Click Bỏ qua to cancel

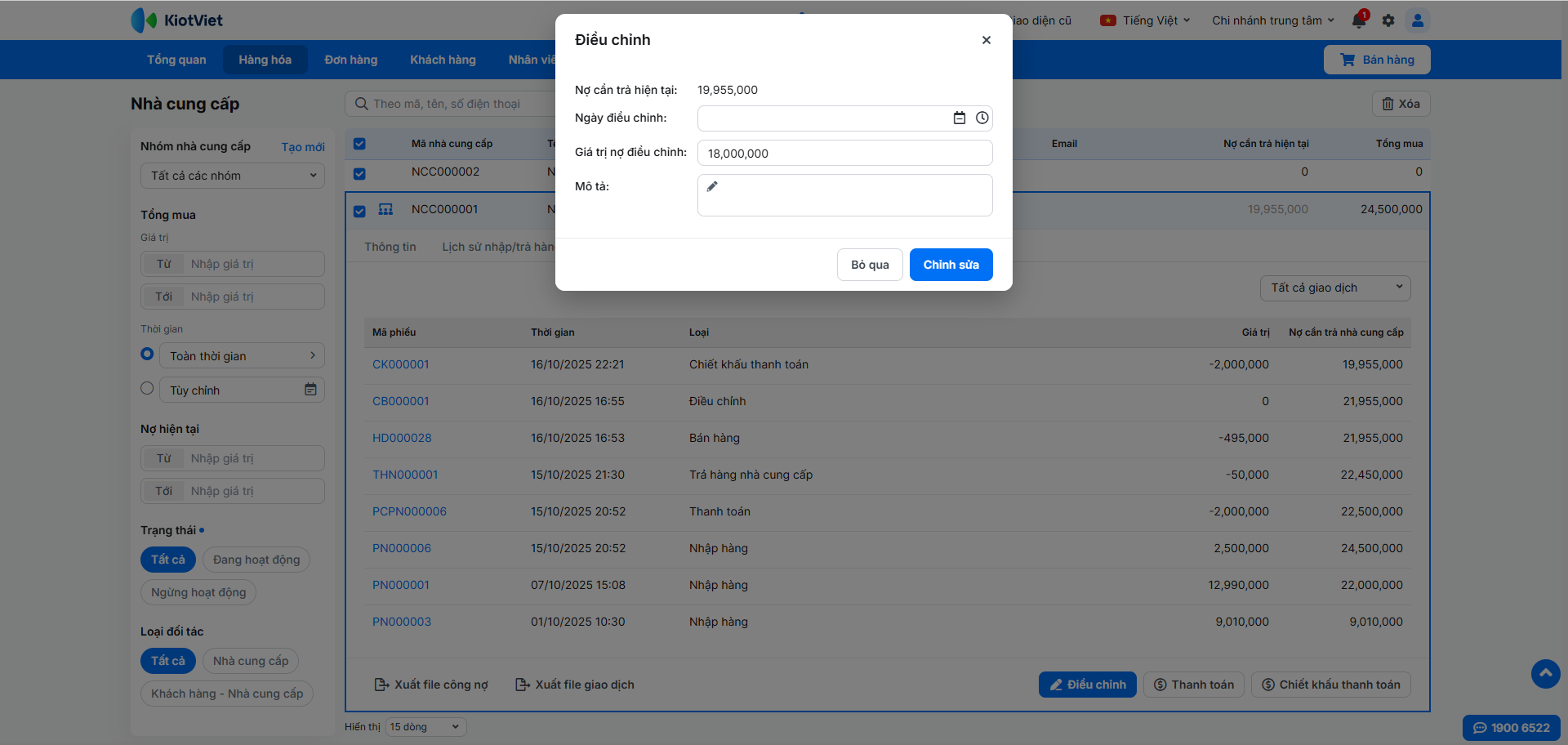870,265
